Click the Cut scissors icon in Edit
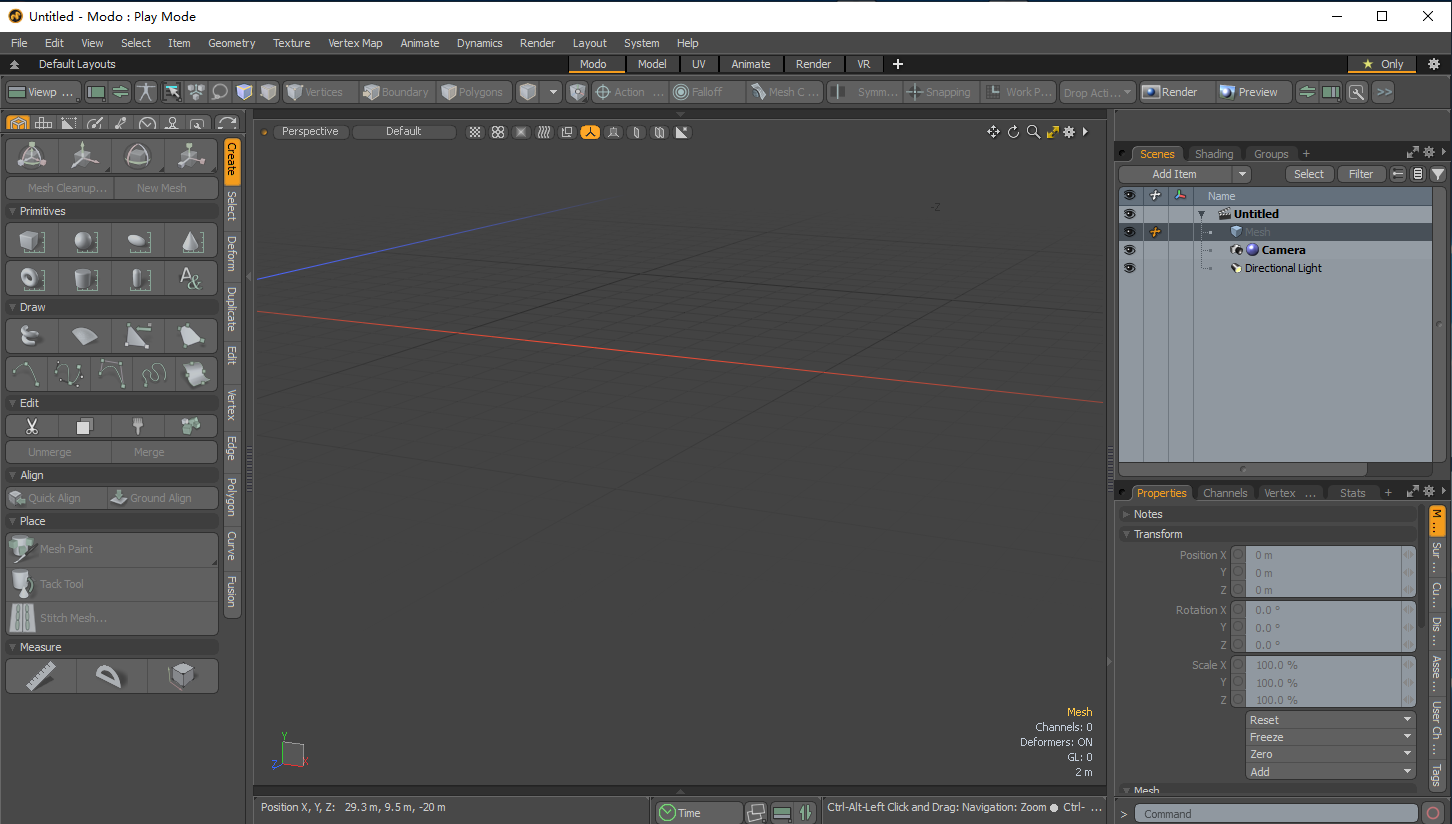1452x824 pixels. (32, 426)
